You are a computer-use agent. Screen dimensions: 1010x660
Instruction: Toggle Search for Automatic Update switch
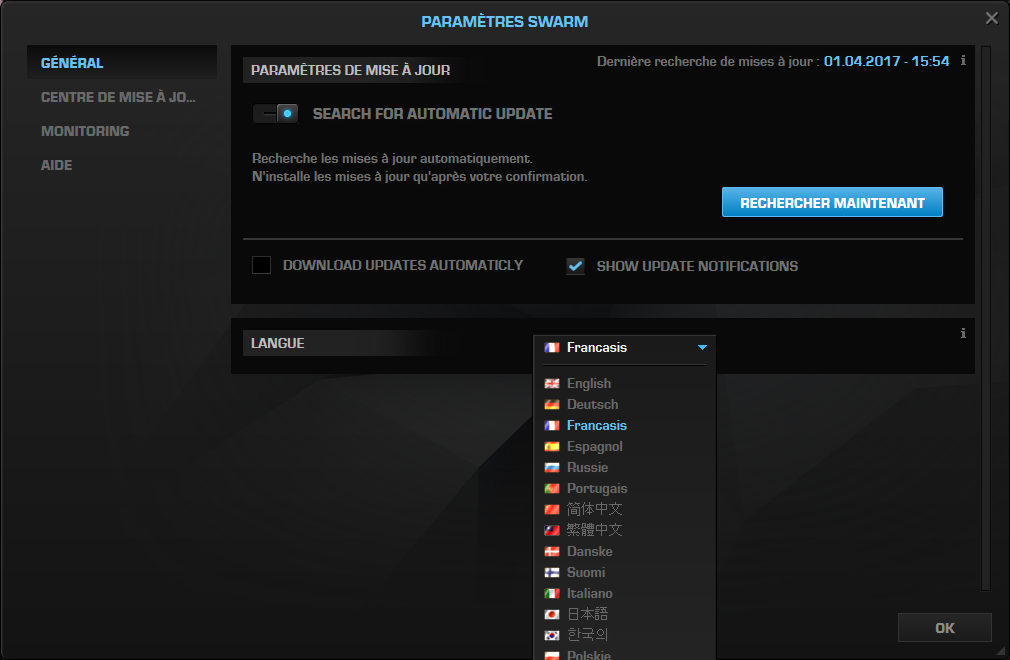(276, 114)
